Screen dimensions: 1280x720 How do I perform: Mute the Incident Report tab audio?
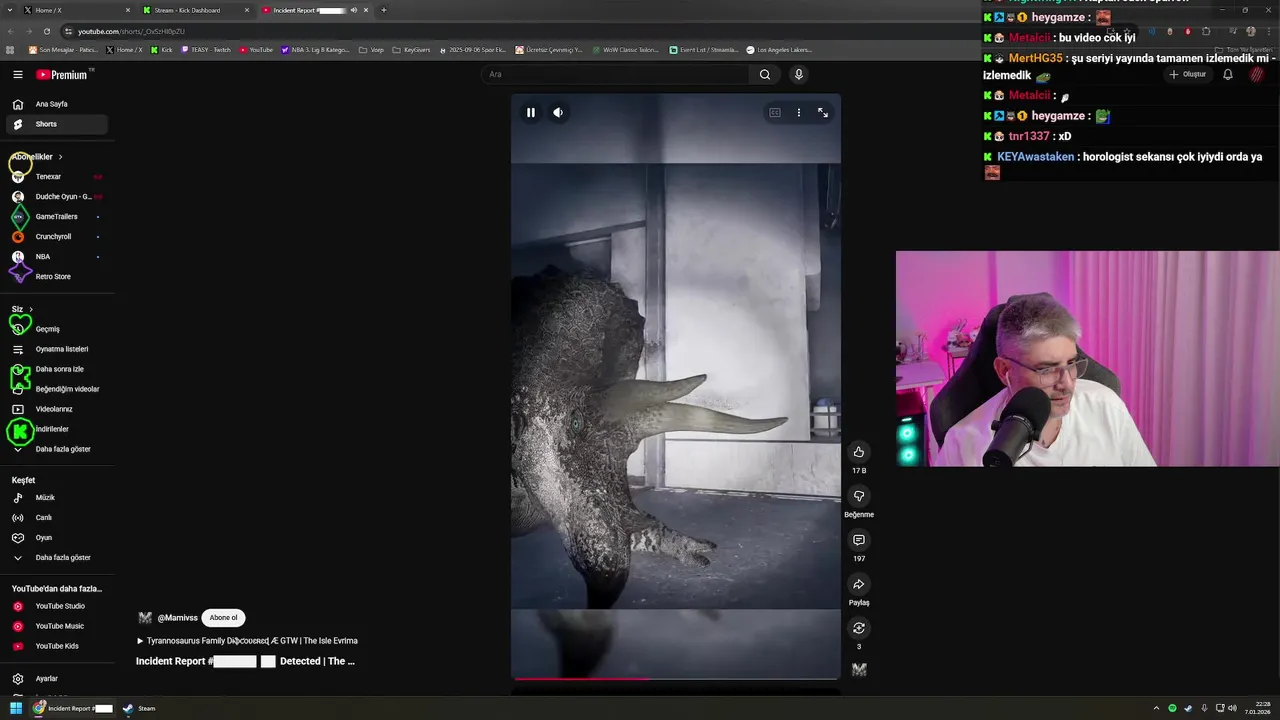353,10
